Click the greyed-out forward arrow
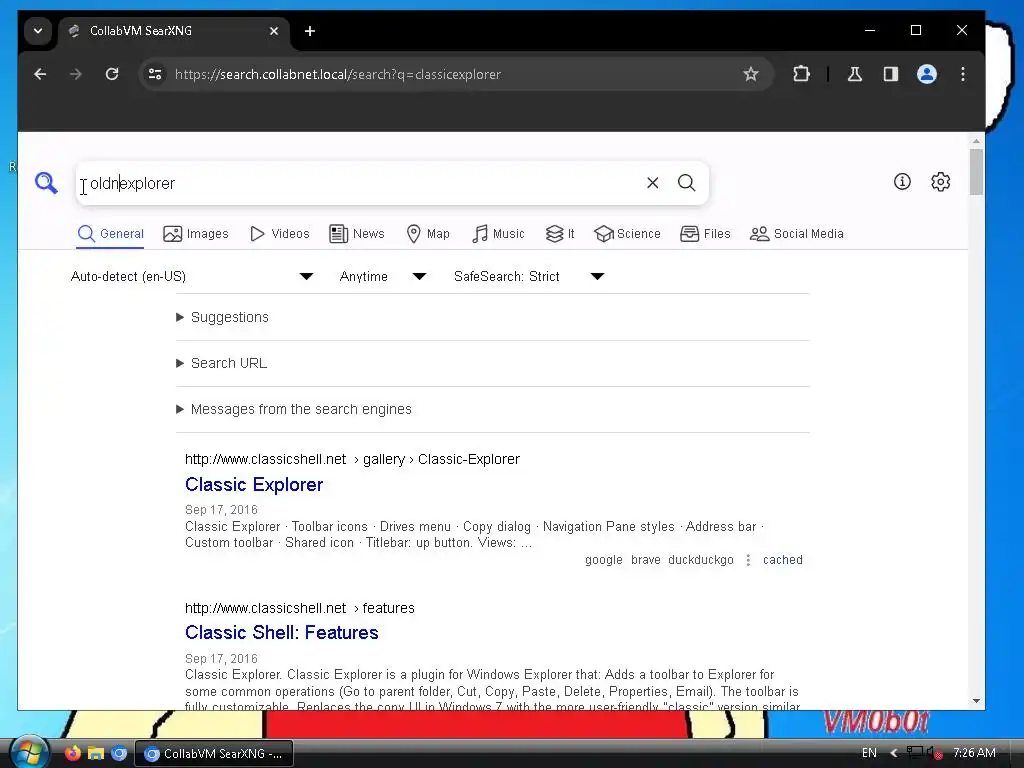 point(76,74)
